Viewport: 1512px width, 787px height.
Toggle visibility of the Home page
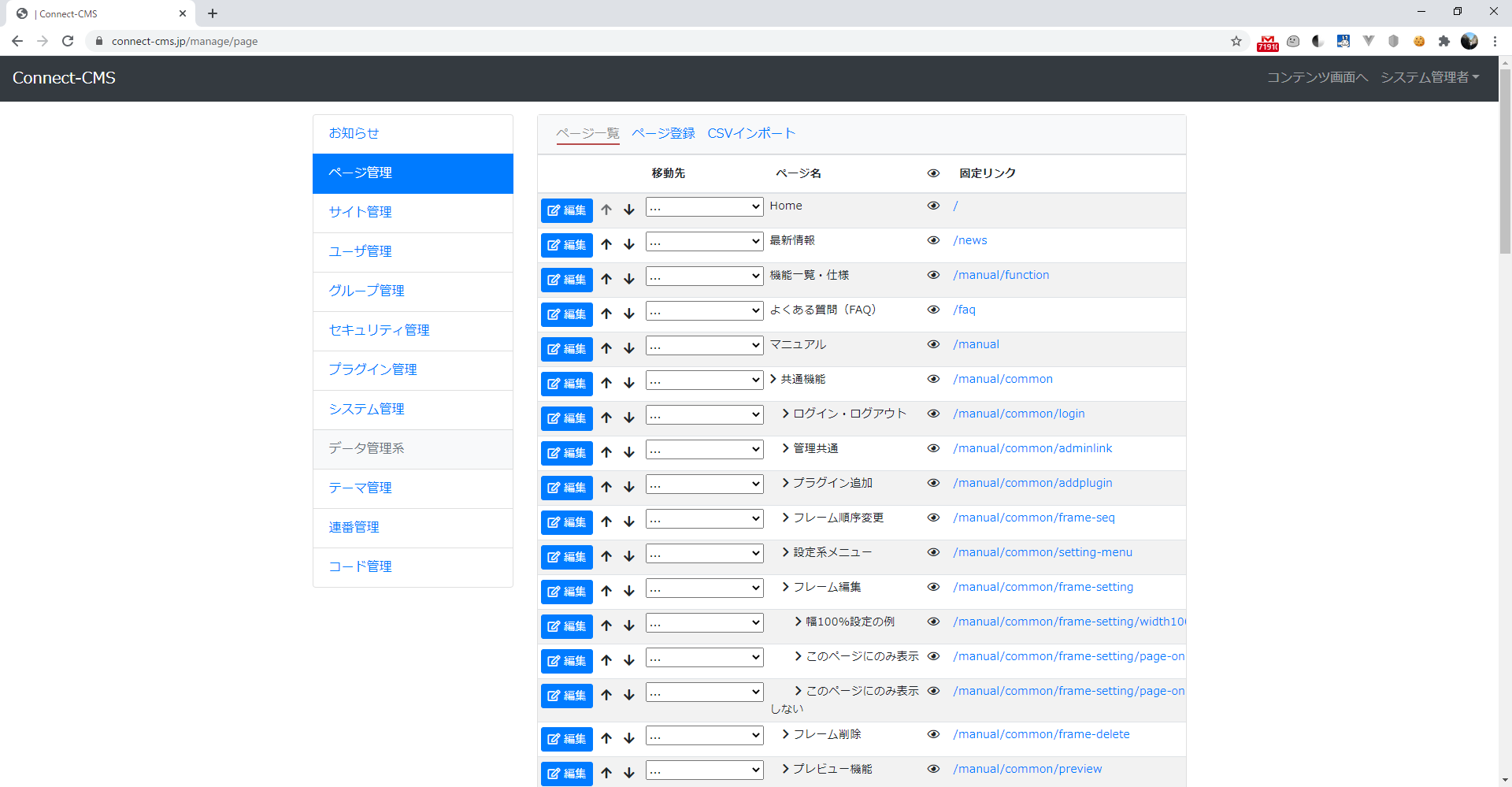click(933, 206)
